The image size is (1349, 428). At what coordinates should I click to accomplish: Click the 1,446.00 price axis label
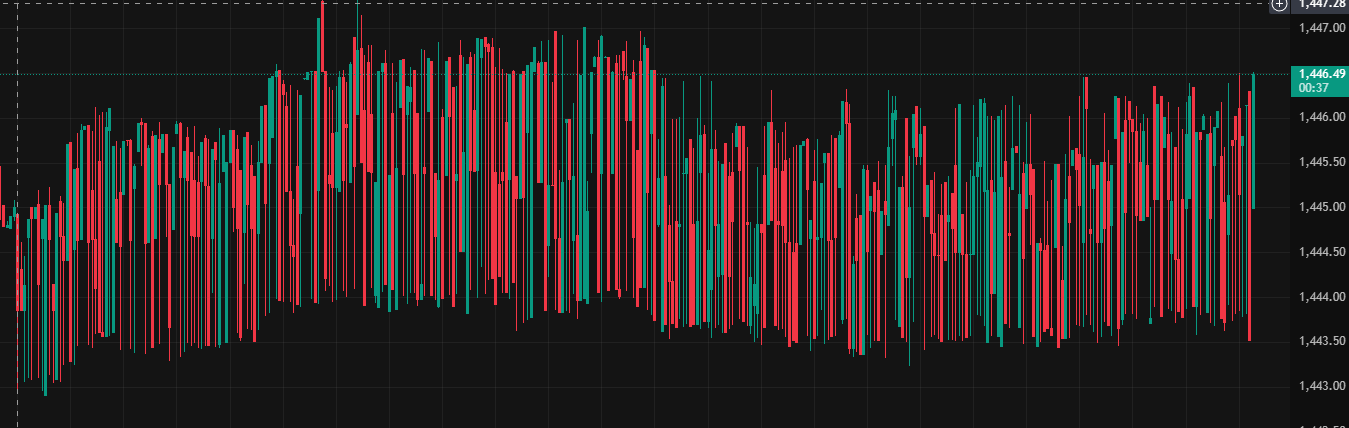1319,117
